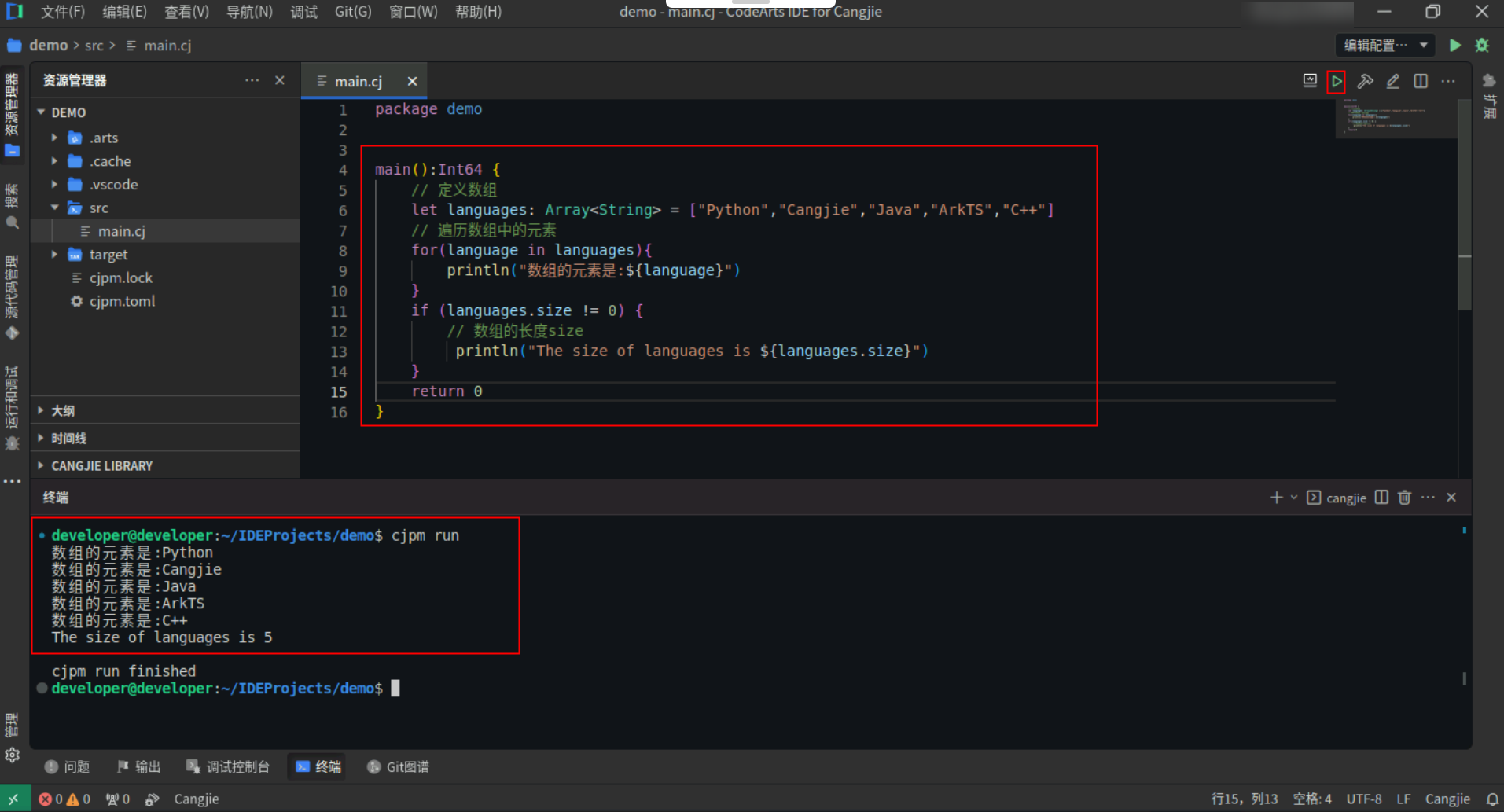Viewport: 1504px width, 812px height.
Task: Open the remote connection status bar icon
Action: pos(14,799)
